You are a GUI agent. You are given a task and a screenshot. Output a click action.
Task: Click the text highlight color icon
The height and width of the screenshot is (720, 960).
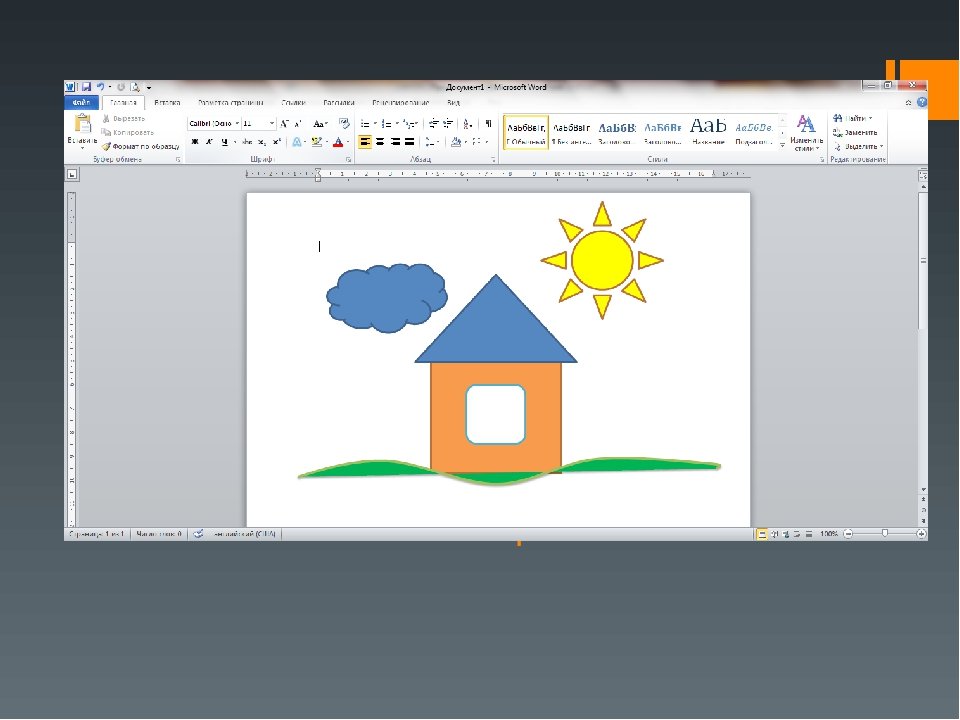316,142
